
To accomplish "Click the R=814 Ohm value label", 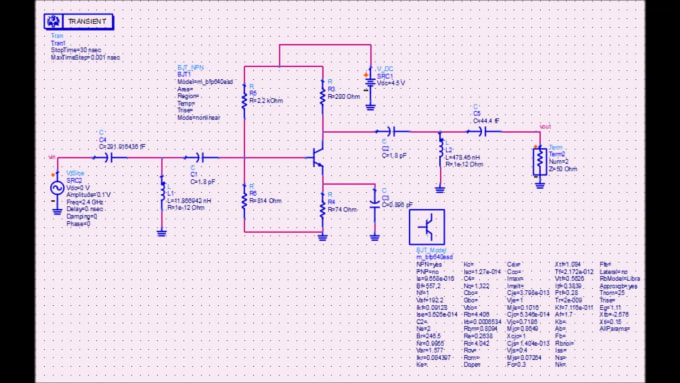I will (265, 201).
